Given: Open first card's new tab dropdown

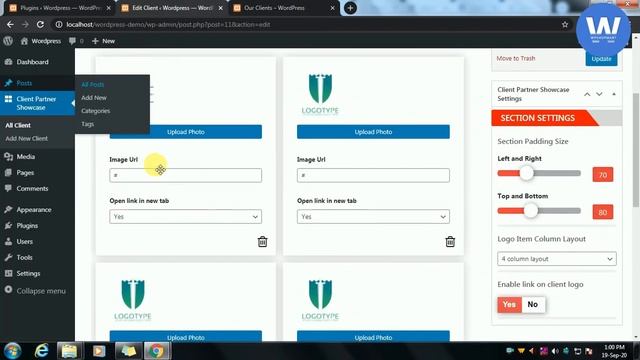Looking at the screenshot, I should [186, 217].
